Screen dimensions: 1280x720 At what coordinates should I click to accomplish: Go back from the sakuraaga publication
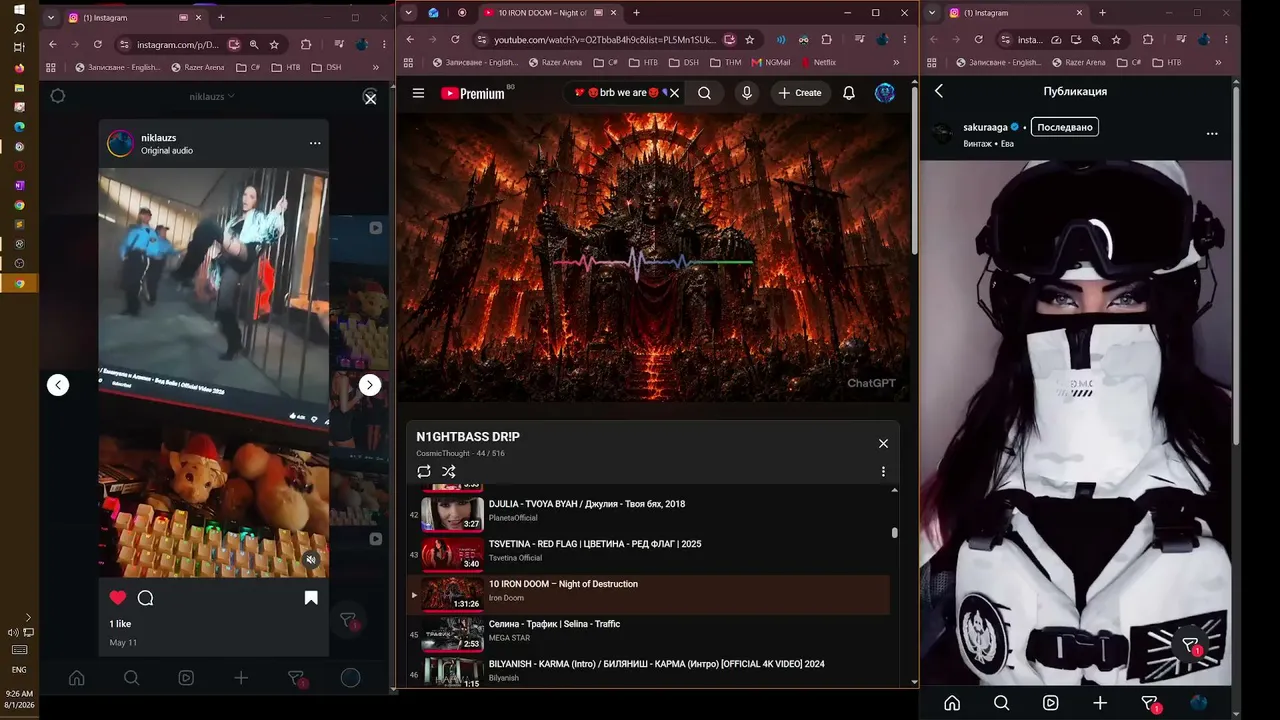pos(939,91)
